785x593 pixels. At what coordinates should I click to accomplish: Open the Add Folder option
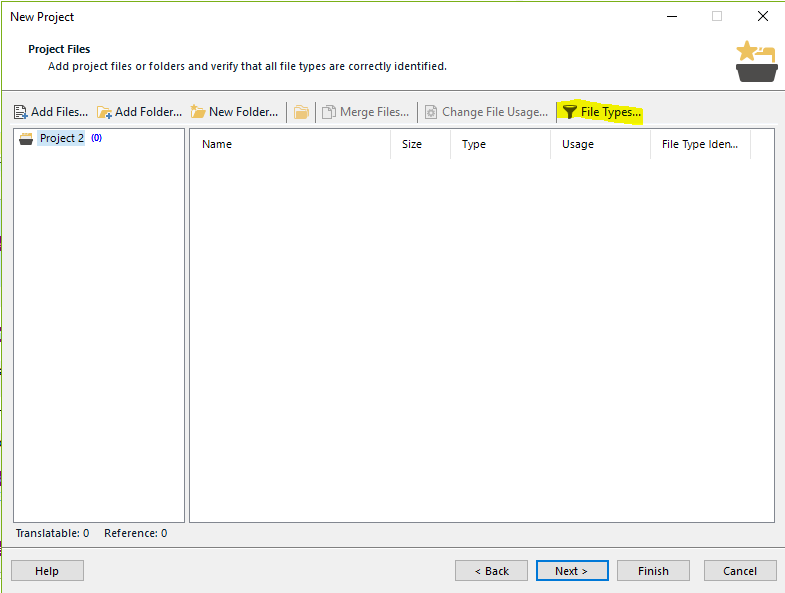[139, 112]
